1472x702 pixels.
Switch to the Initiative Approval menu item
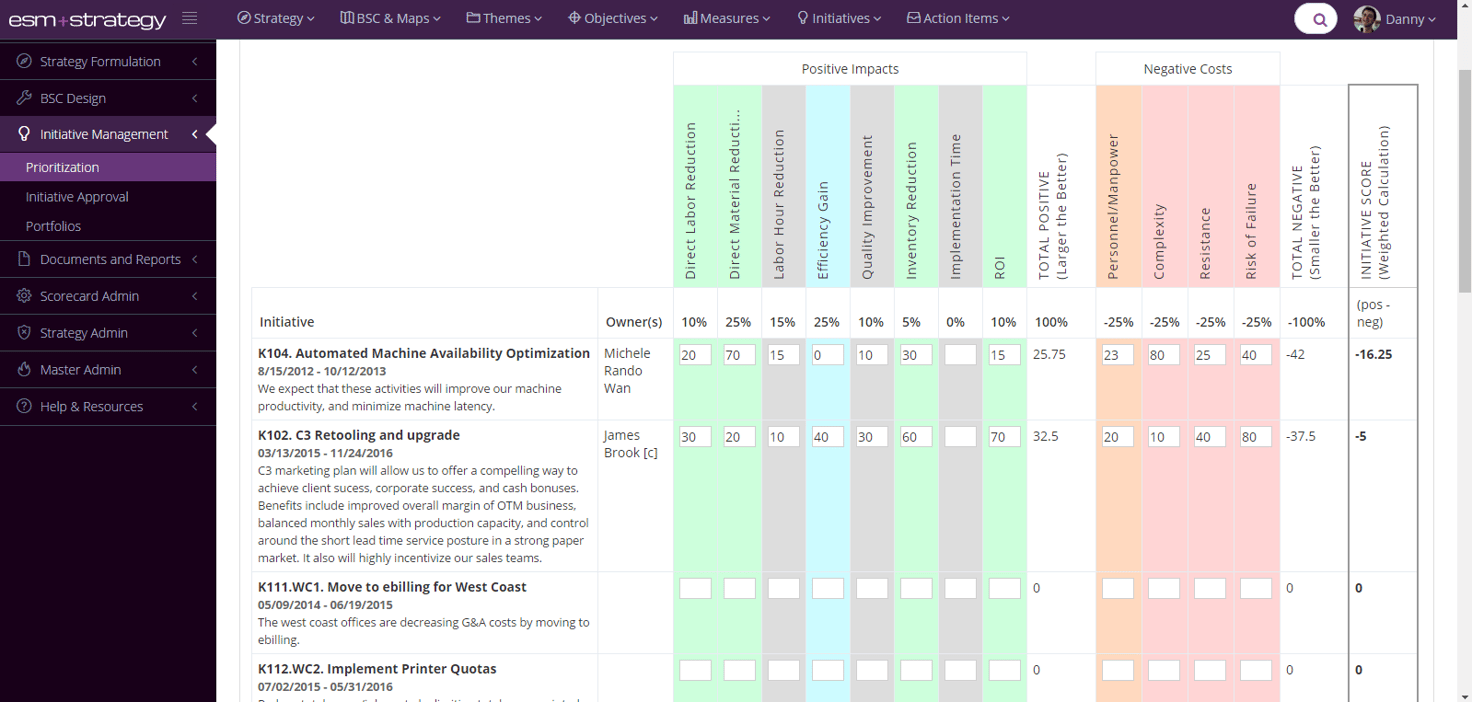[x=77, y=196]
